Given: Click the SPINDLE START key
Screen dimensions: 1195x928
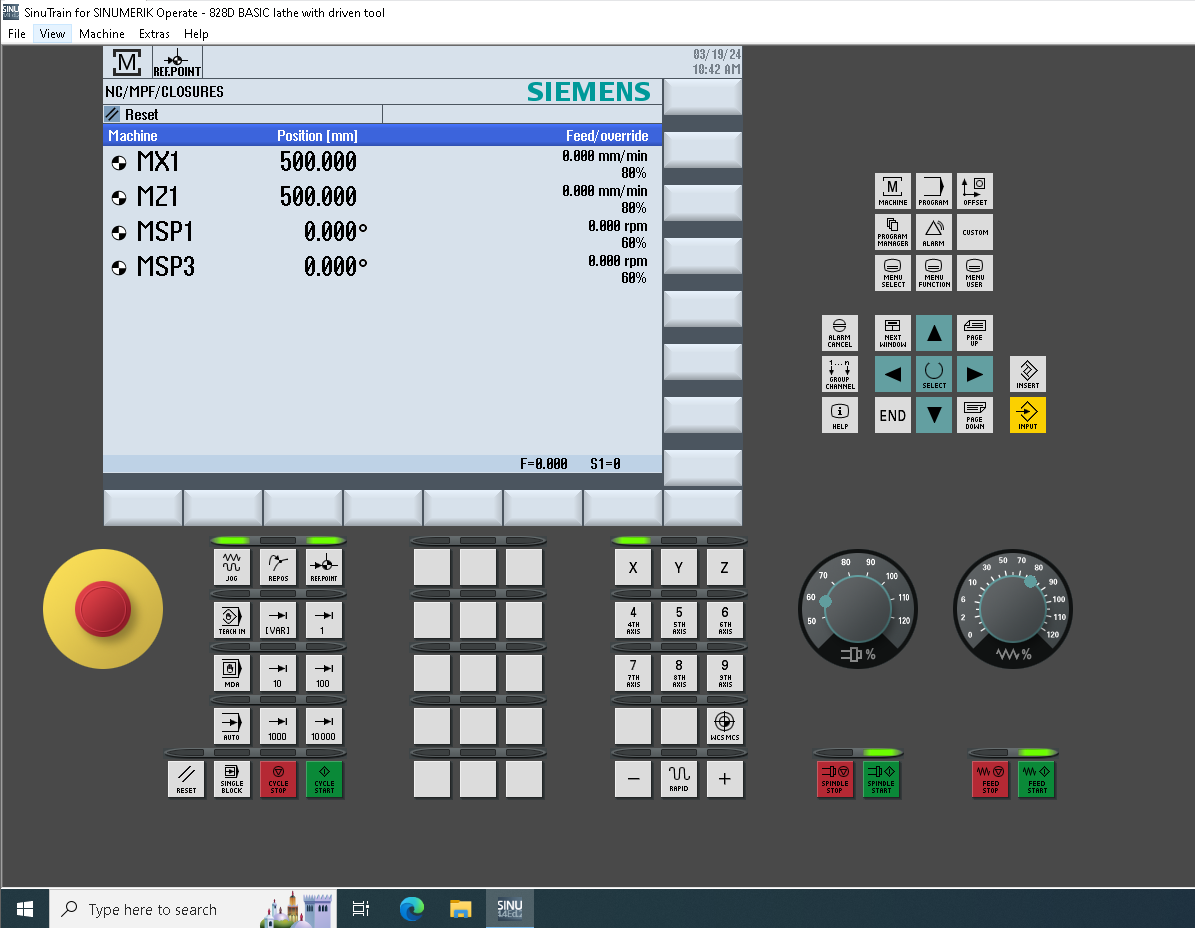Looking at the screenshot, I should pyautogui.click(x=881, y=779).
